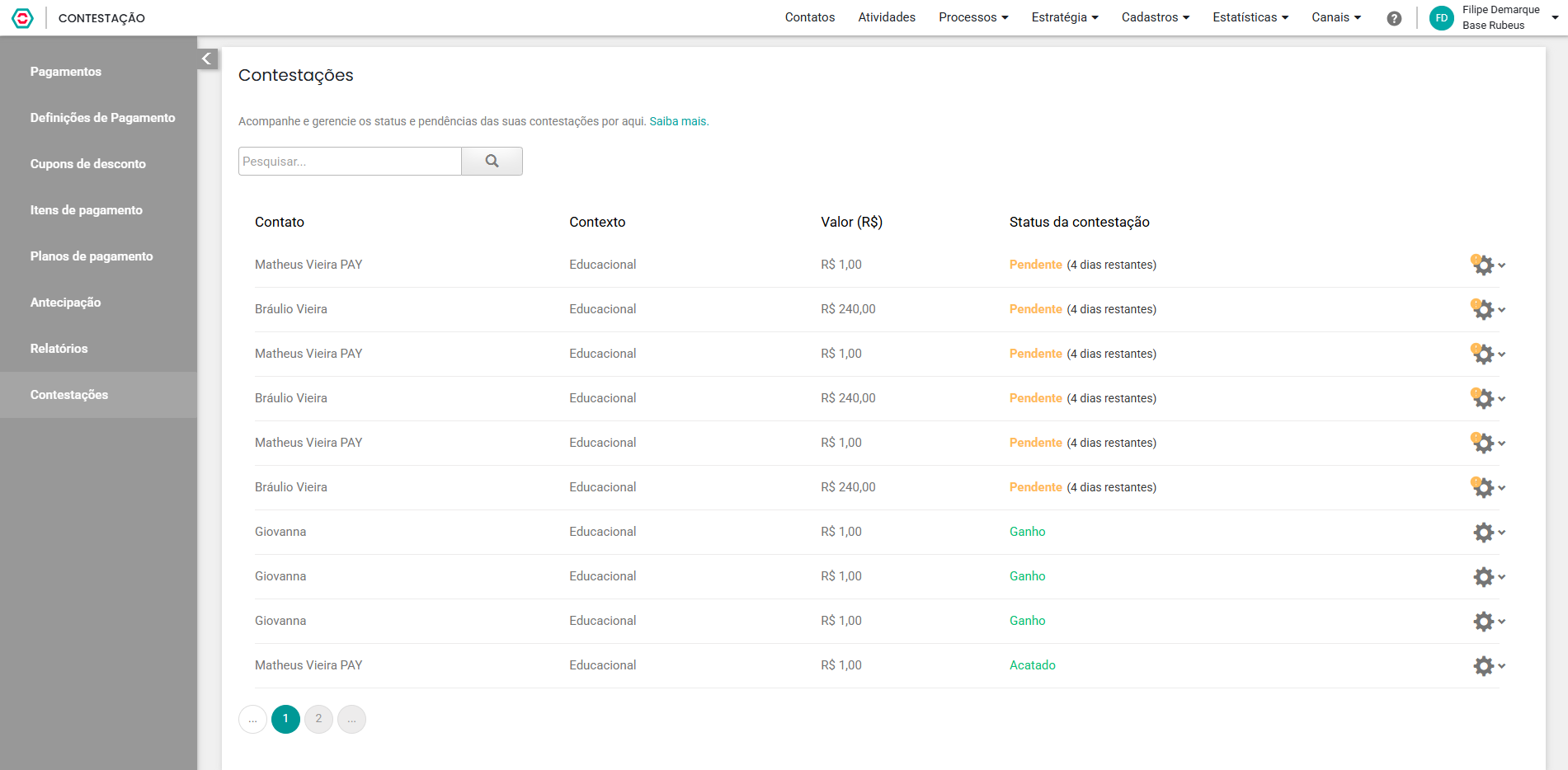Click the search magnifier button
The image size is (1568, 770).
point(492,161)
